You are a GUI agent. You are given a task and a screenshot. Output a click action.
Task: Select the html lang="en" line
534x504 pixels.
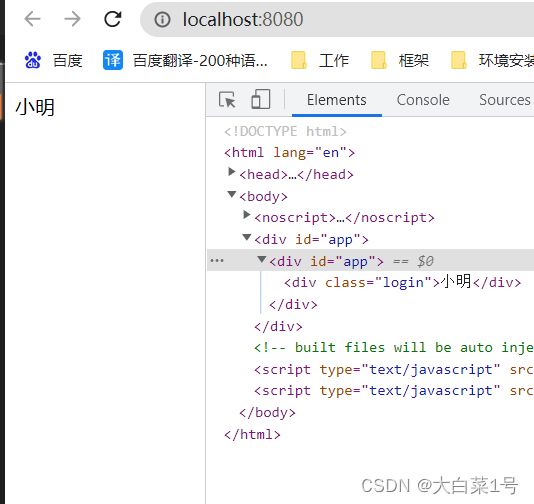tap(289, 153)
